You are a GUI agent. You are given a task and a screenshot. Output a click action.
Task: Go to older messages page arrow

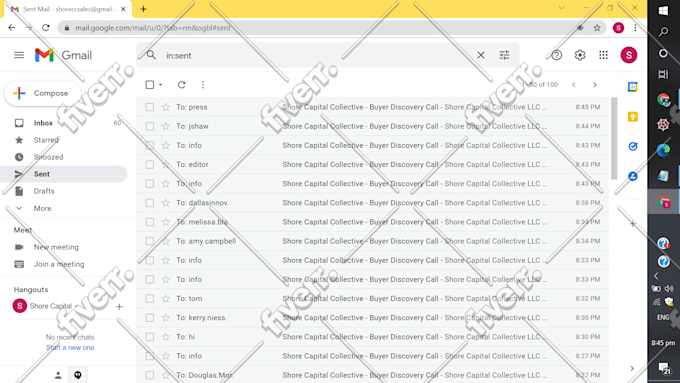[595, 85]
